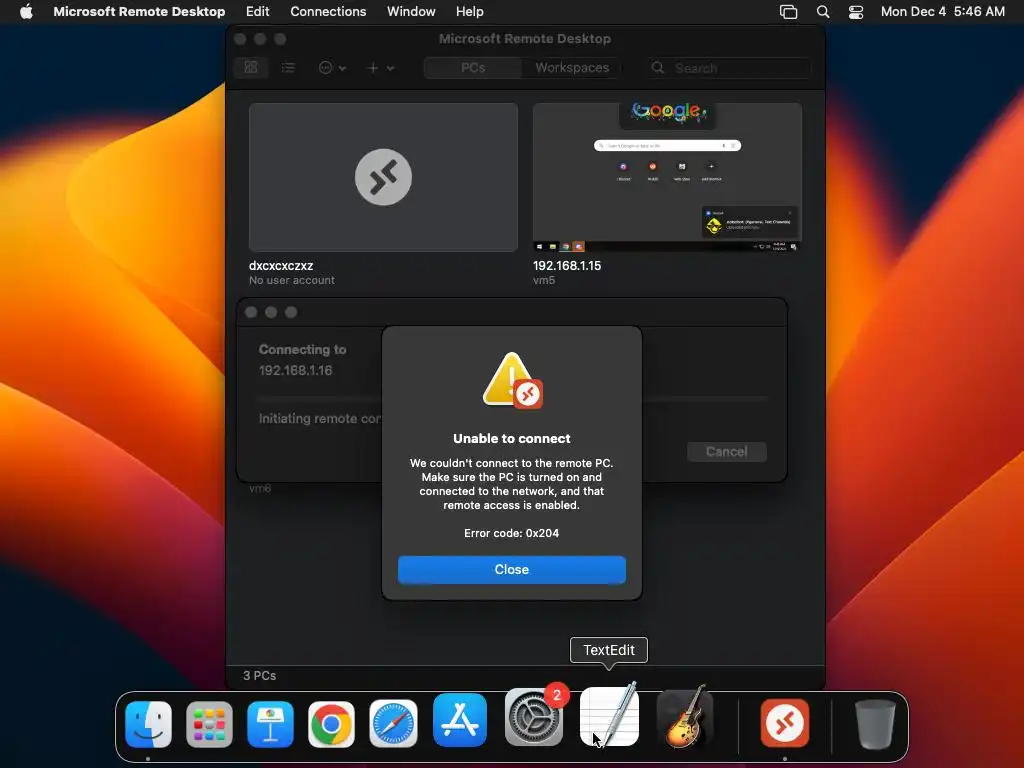The height and width of the screenshot is (768, 1024).
Task: Close the Unable to connect dialog
Action: [x=511, y=569]
